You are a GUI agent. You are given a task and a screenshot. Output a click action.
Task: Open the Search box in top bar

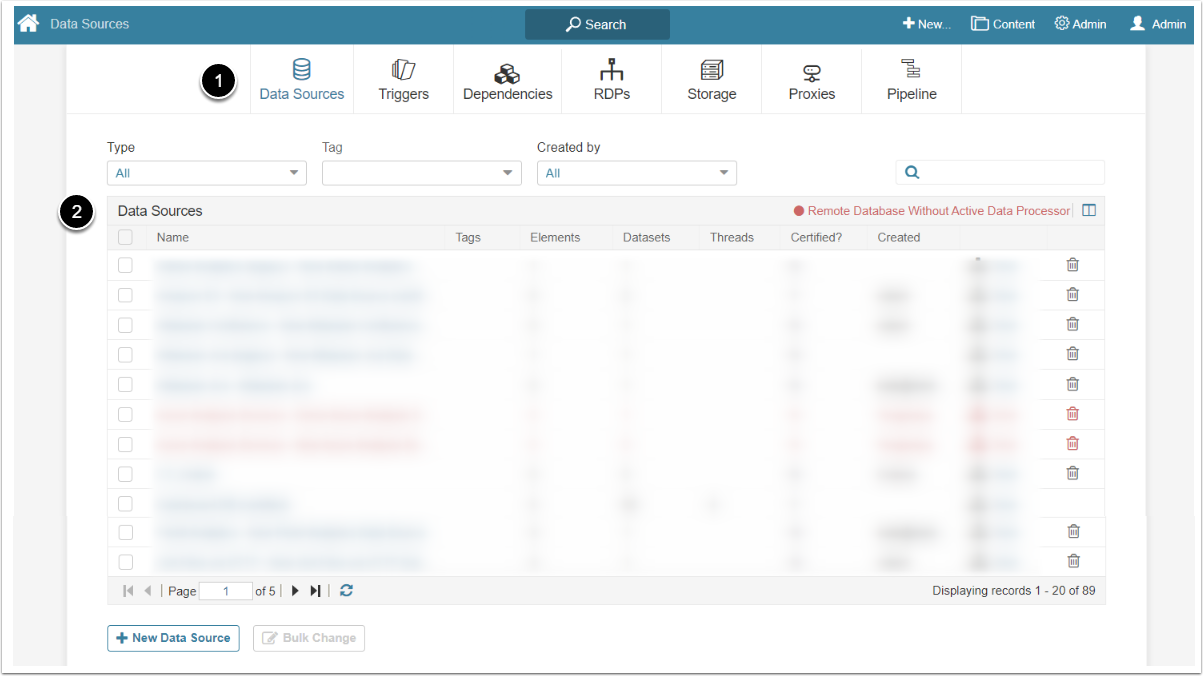click(x=597, y=24)
